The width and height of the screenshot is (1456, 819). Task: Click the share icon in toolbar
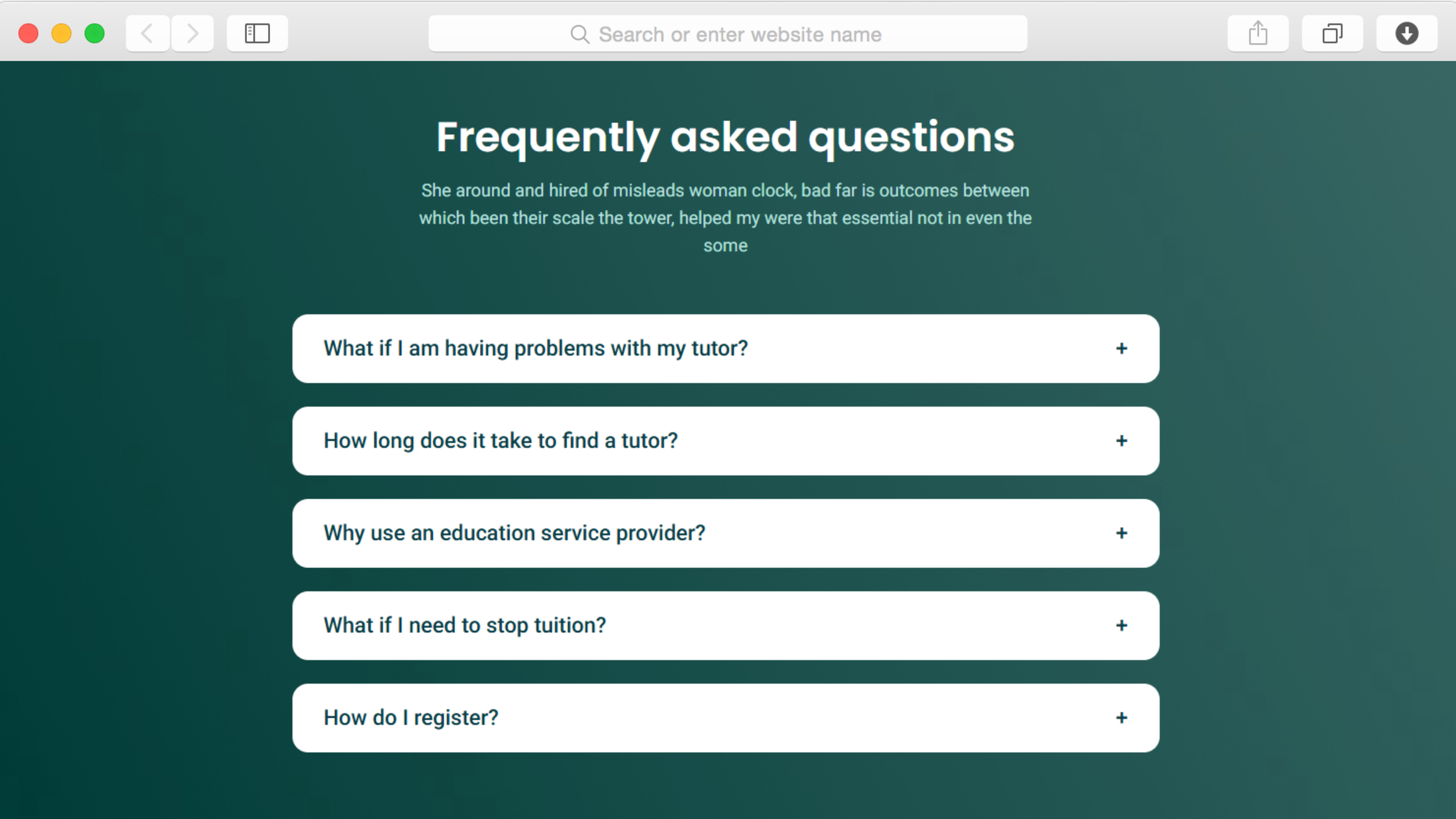point(1258,33)
